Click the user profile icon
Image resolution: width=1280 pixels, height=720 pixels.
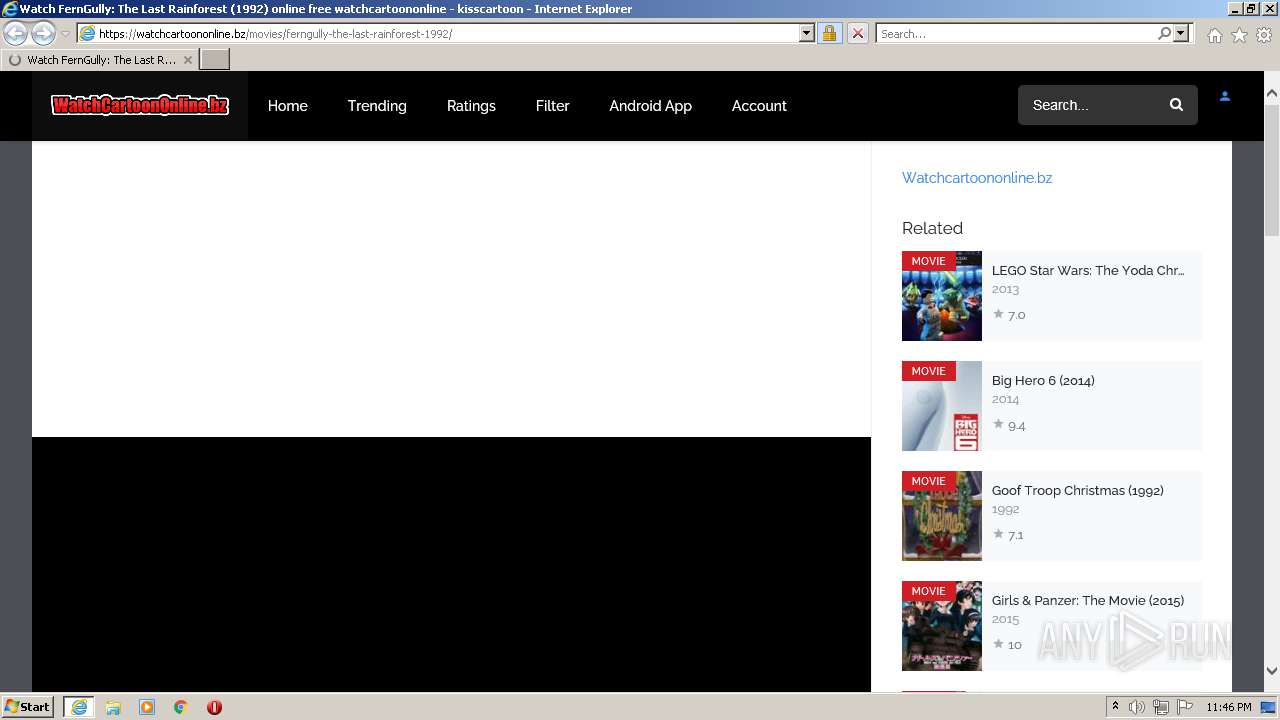[1225, 97]
